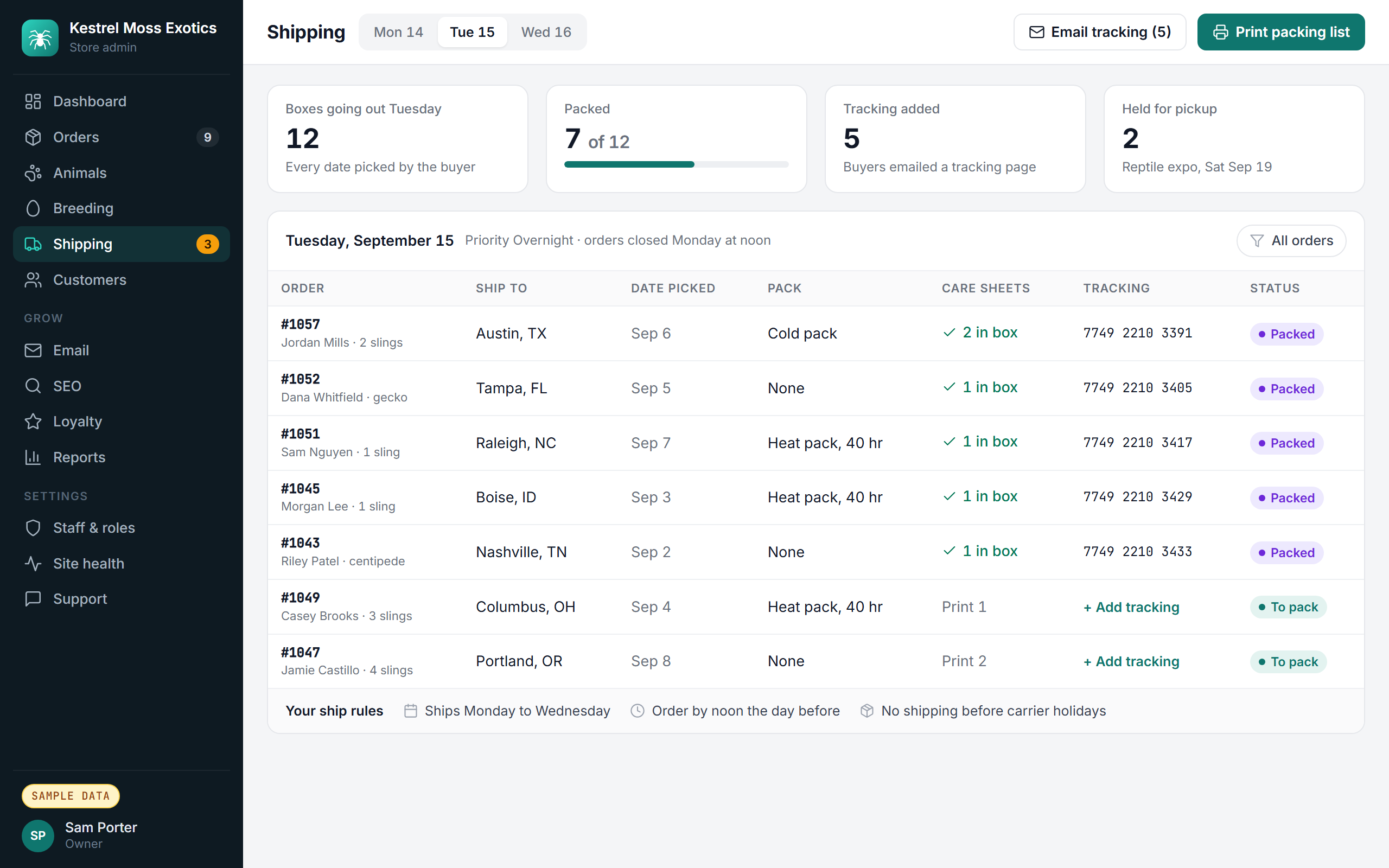Open the Breeding section
This screenshot has height=868, width=1389.
pyautogui.click(x=121, y=208)
